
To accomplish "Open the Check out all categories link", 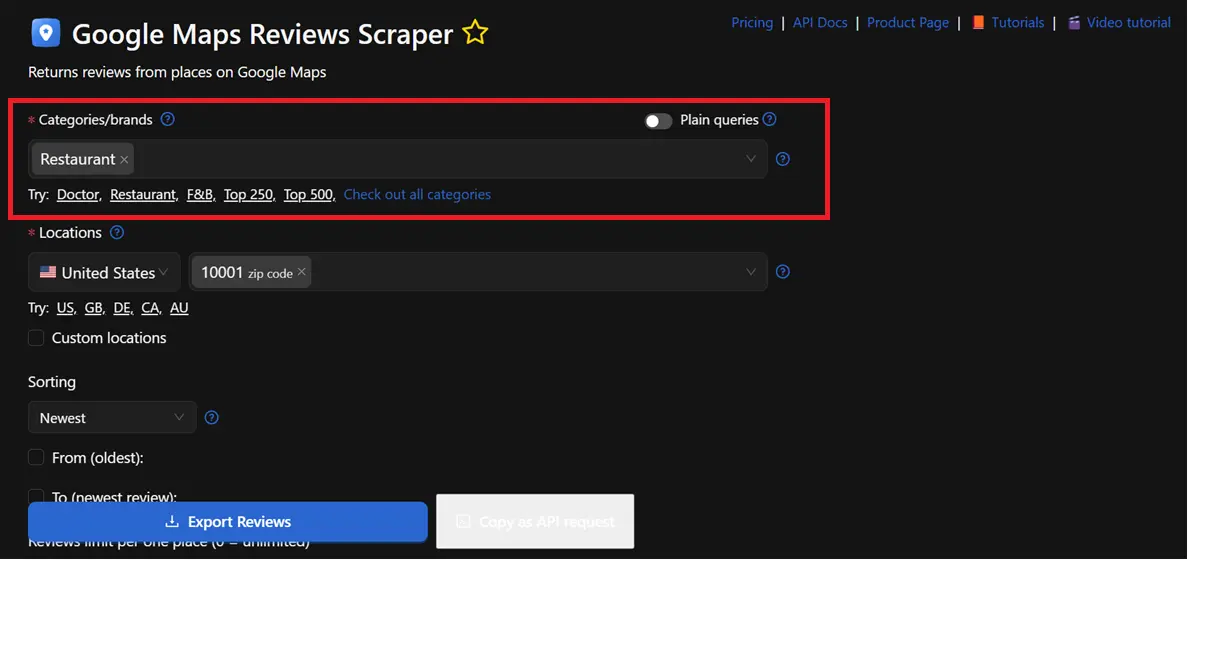I will (x=417, y=194).
